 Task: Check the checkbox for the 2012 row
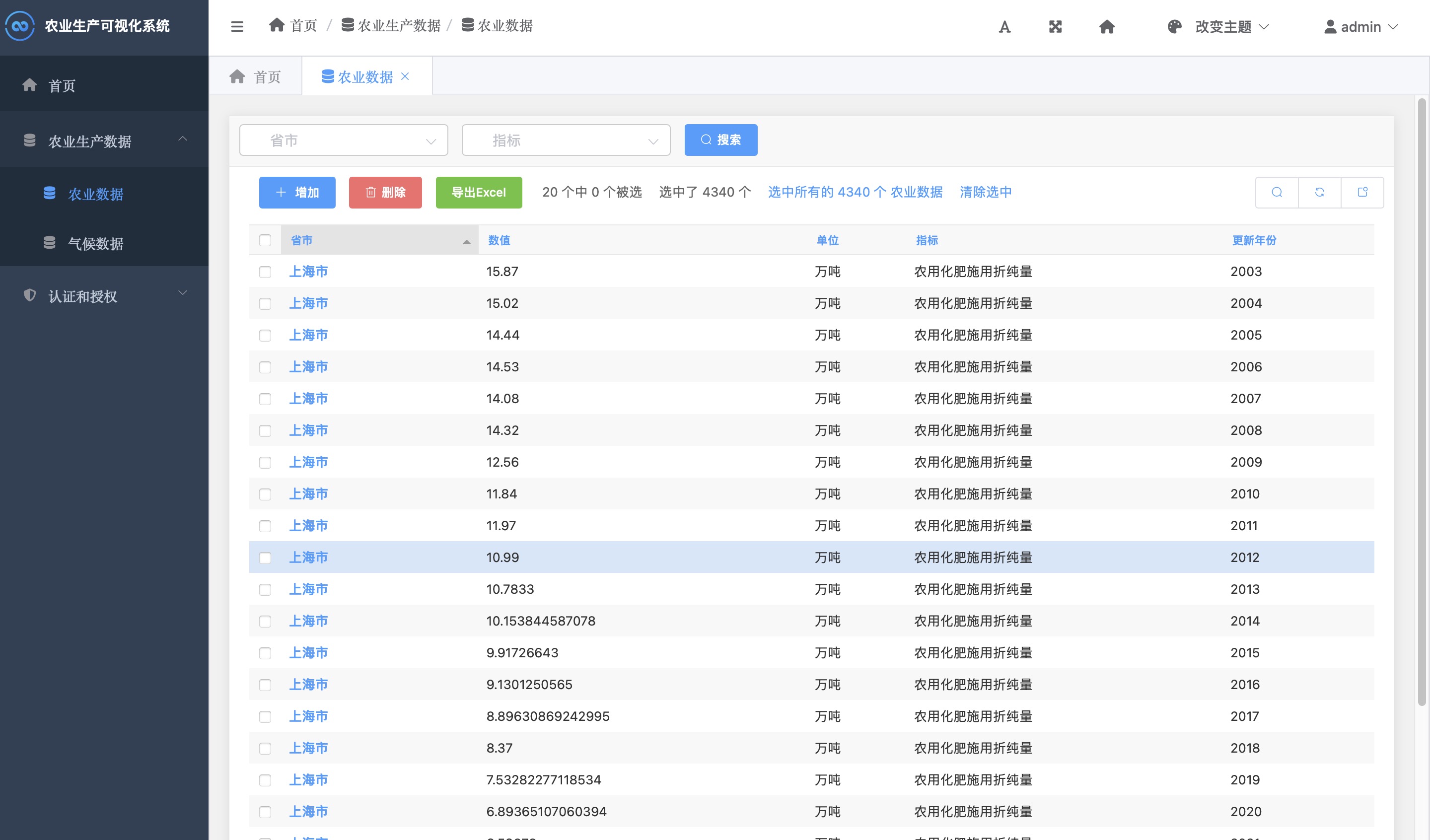point(265,558)
